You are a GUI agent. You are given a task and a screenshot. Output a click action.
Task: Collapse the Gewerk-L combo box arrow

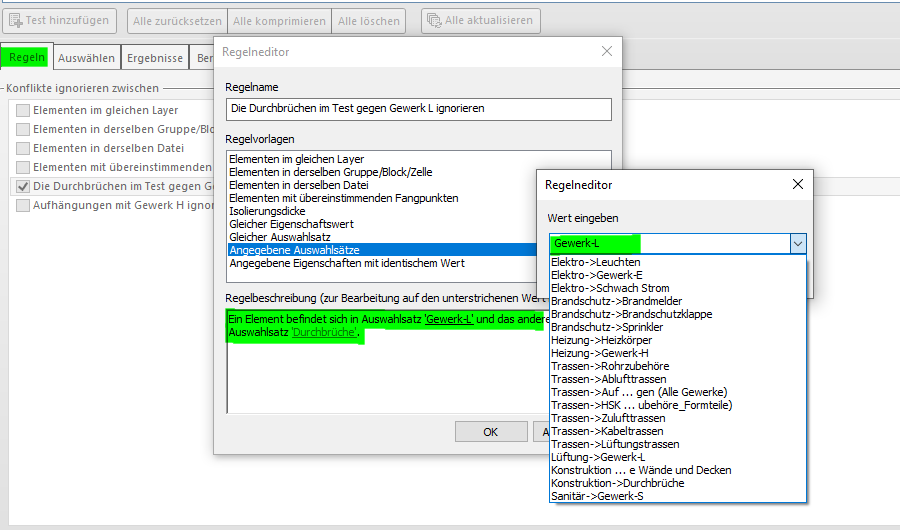point(797,243)
